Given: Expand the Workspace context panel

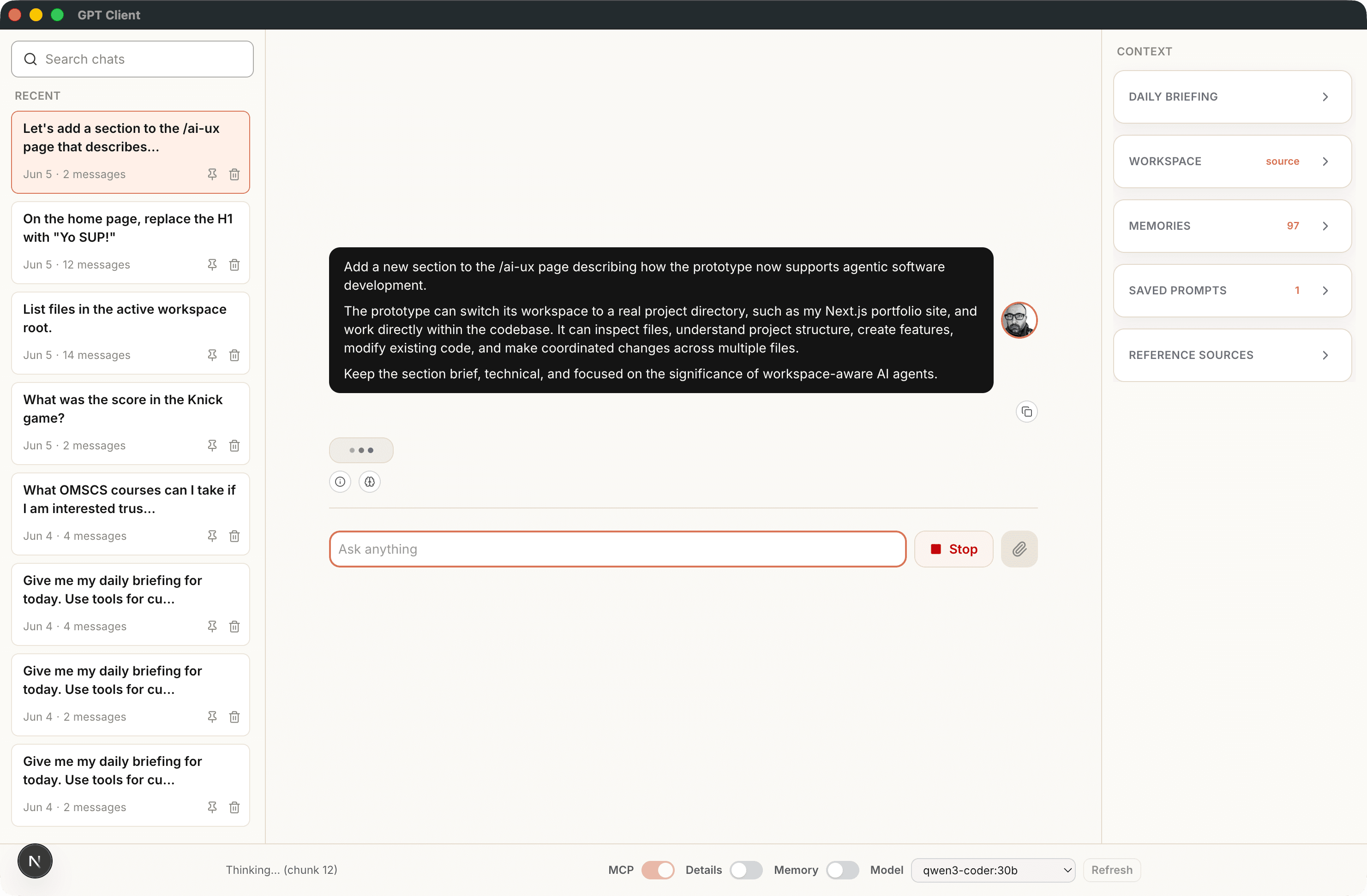Looking at the screenshot, I should coord(1232,161).
